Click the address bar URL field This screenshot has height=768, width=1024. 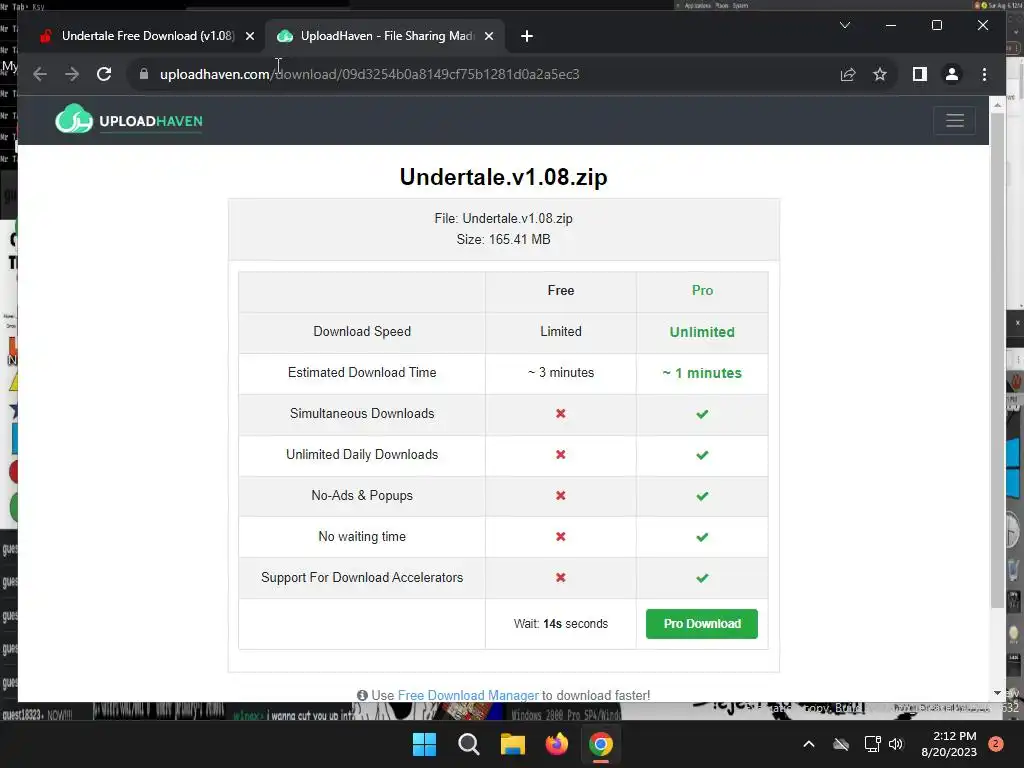[483, 74]
